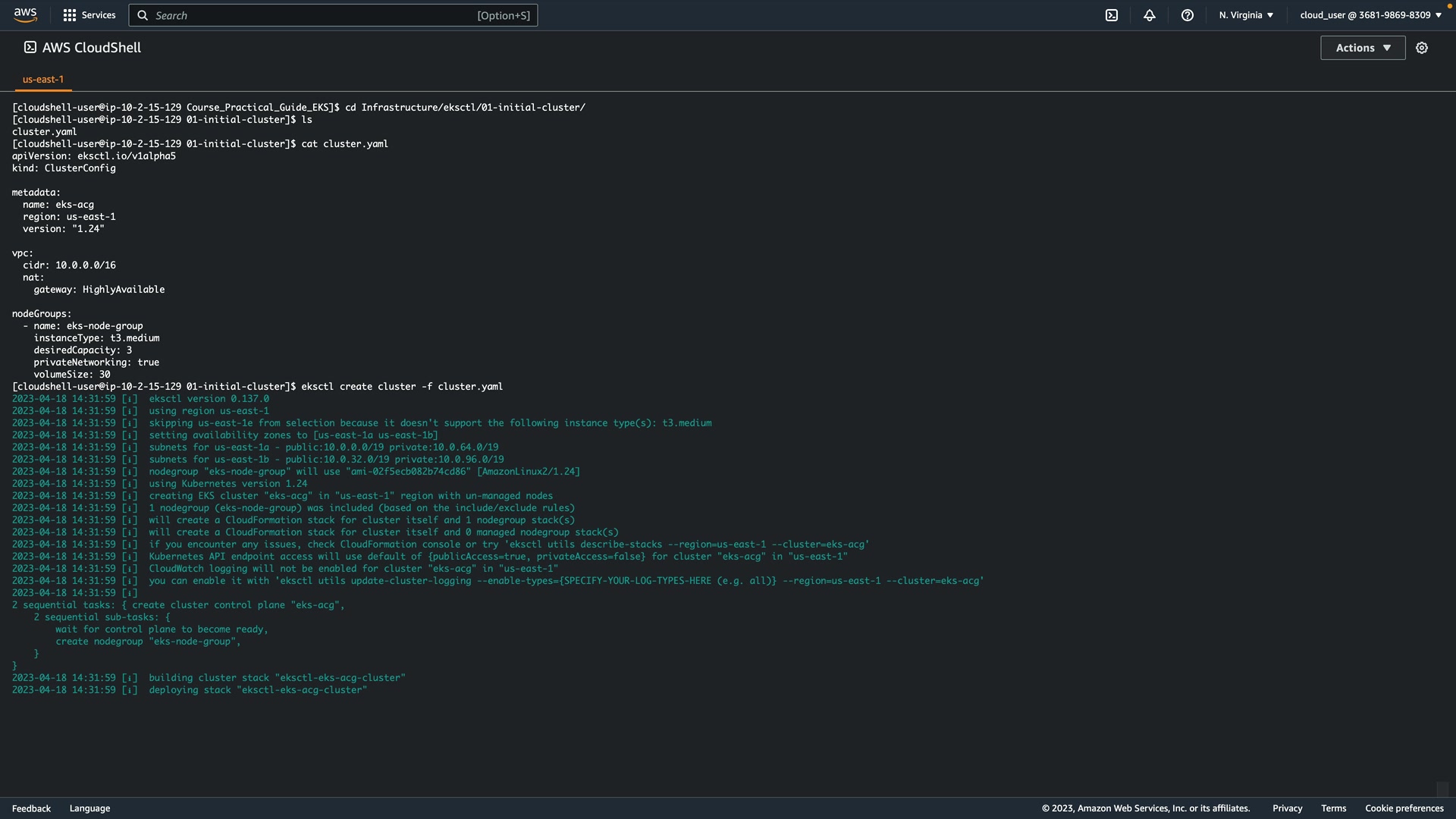This screenshot has width=1456, height=819.
Task: Click the search magnifier icon
Action: pyautogui.click(x=143, y=15)
